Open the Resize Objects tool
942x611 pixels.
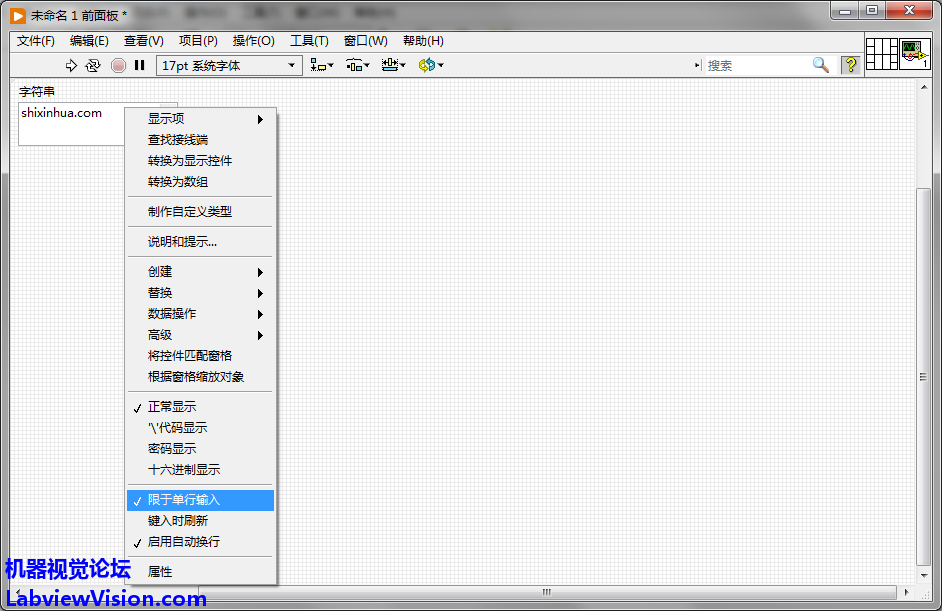pos(393,65)
